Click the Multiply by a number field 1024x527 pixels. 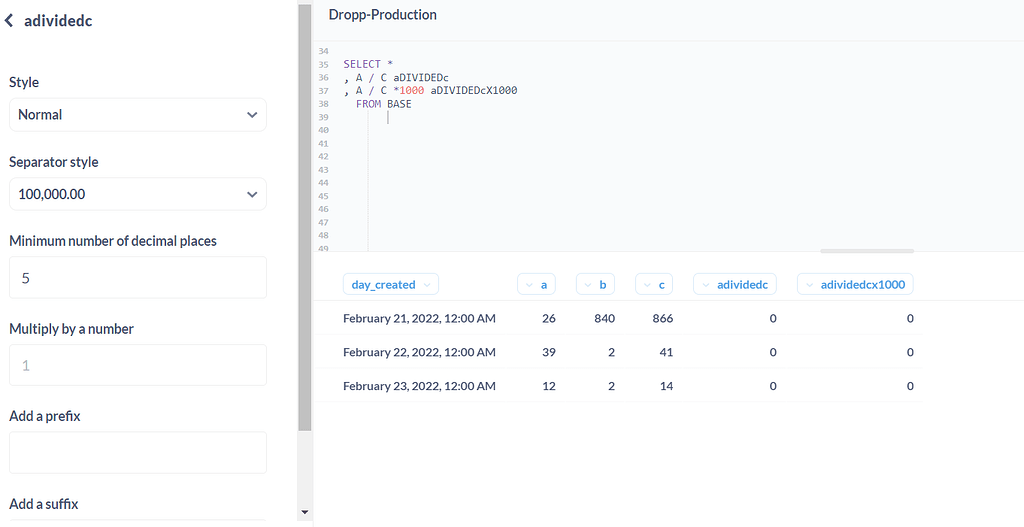[x=138, y=365]
